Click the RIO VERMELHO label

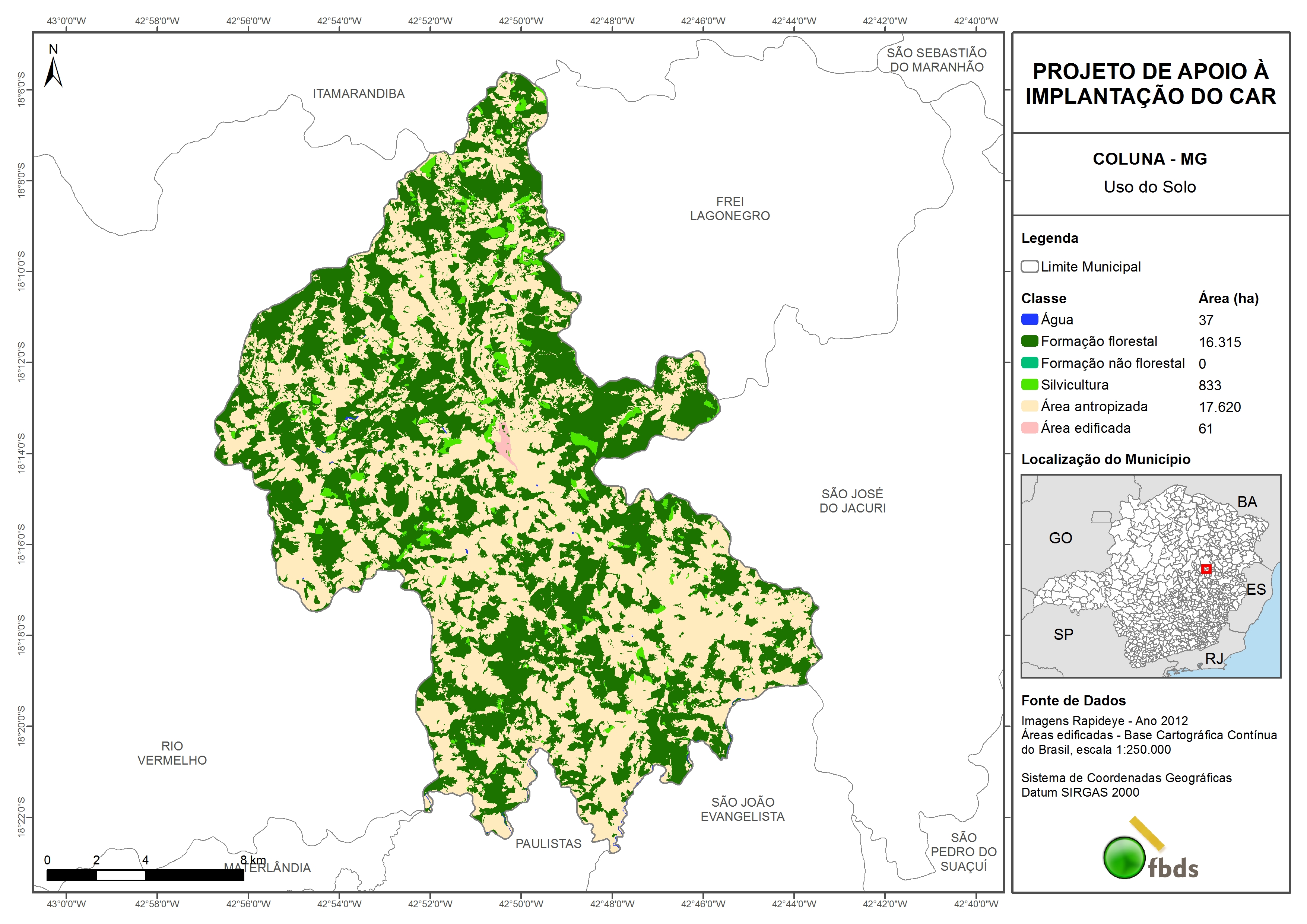click(172, 753)
